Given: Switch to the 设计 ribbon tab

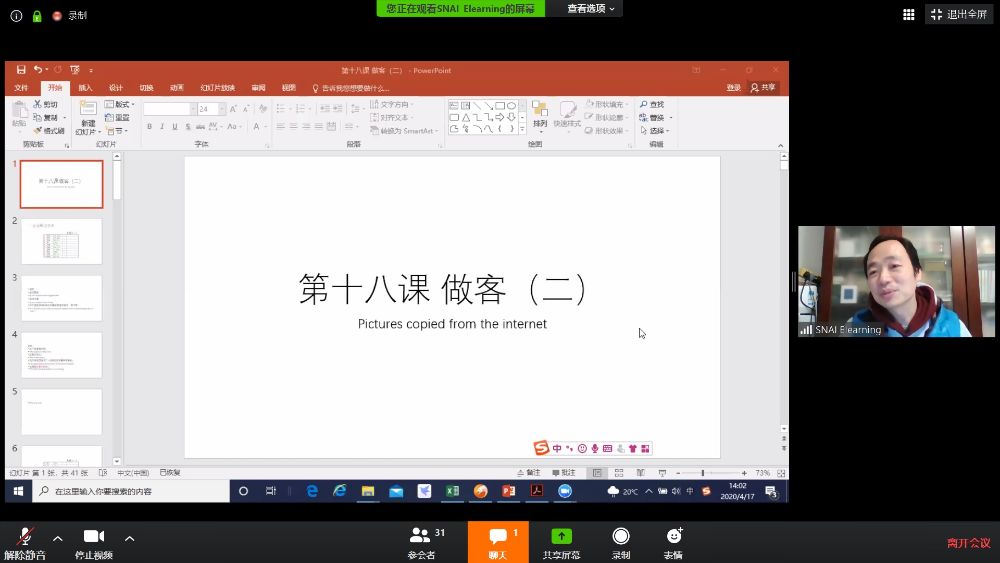Looking at the screenshot, I should pos(116,88).
